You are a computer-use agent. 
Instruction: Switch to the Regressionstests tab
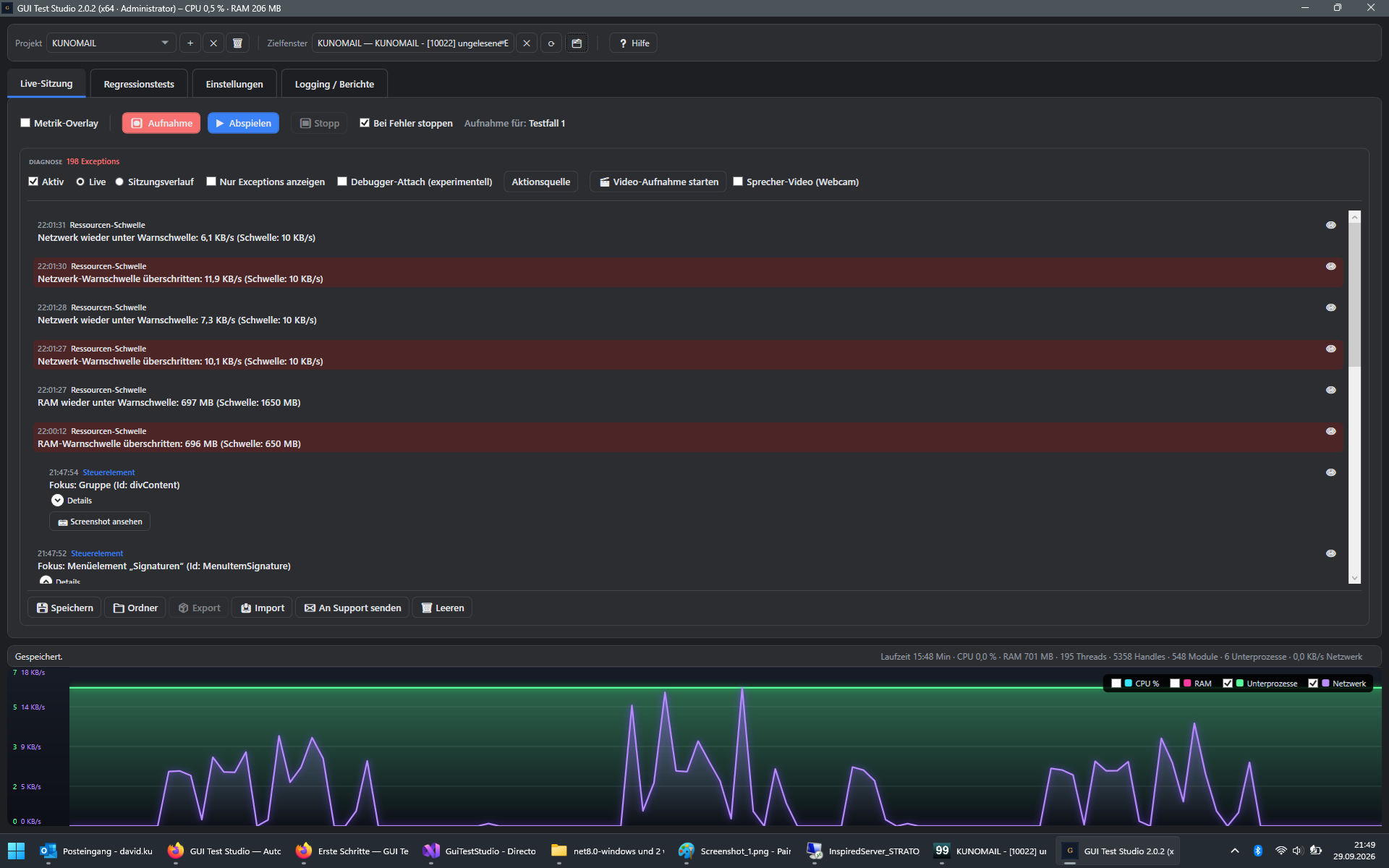click(139, 84)
